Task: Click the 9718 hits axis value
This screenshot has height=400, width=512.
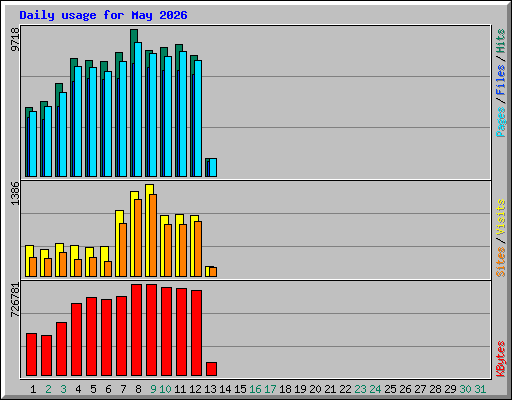Action: click(15, 40)
